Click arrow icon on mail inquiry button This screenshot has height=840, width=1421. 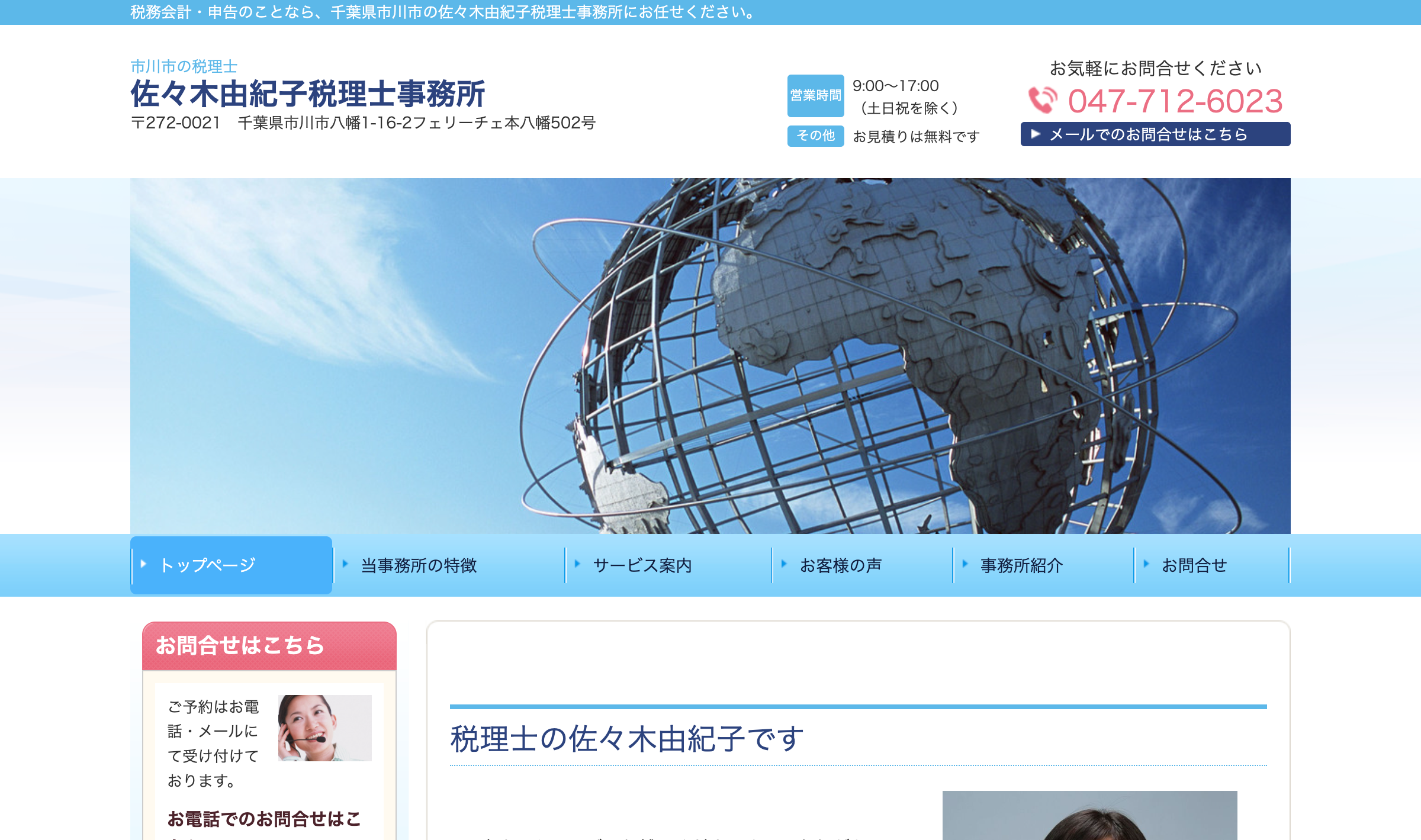click(x=1036, y=134)
